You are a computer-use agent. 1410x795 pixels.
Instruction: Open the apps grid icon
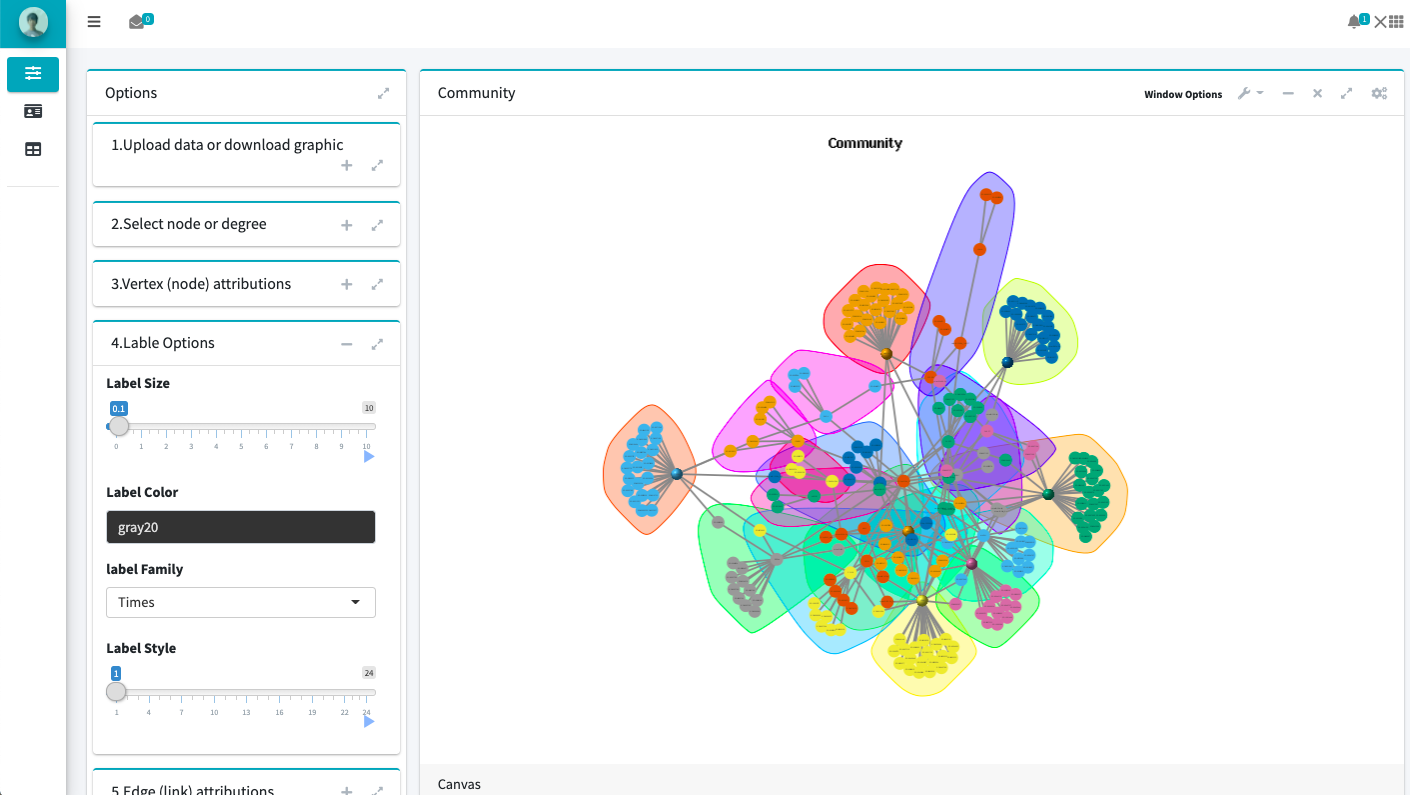(1396, 22)
